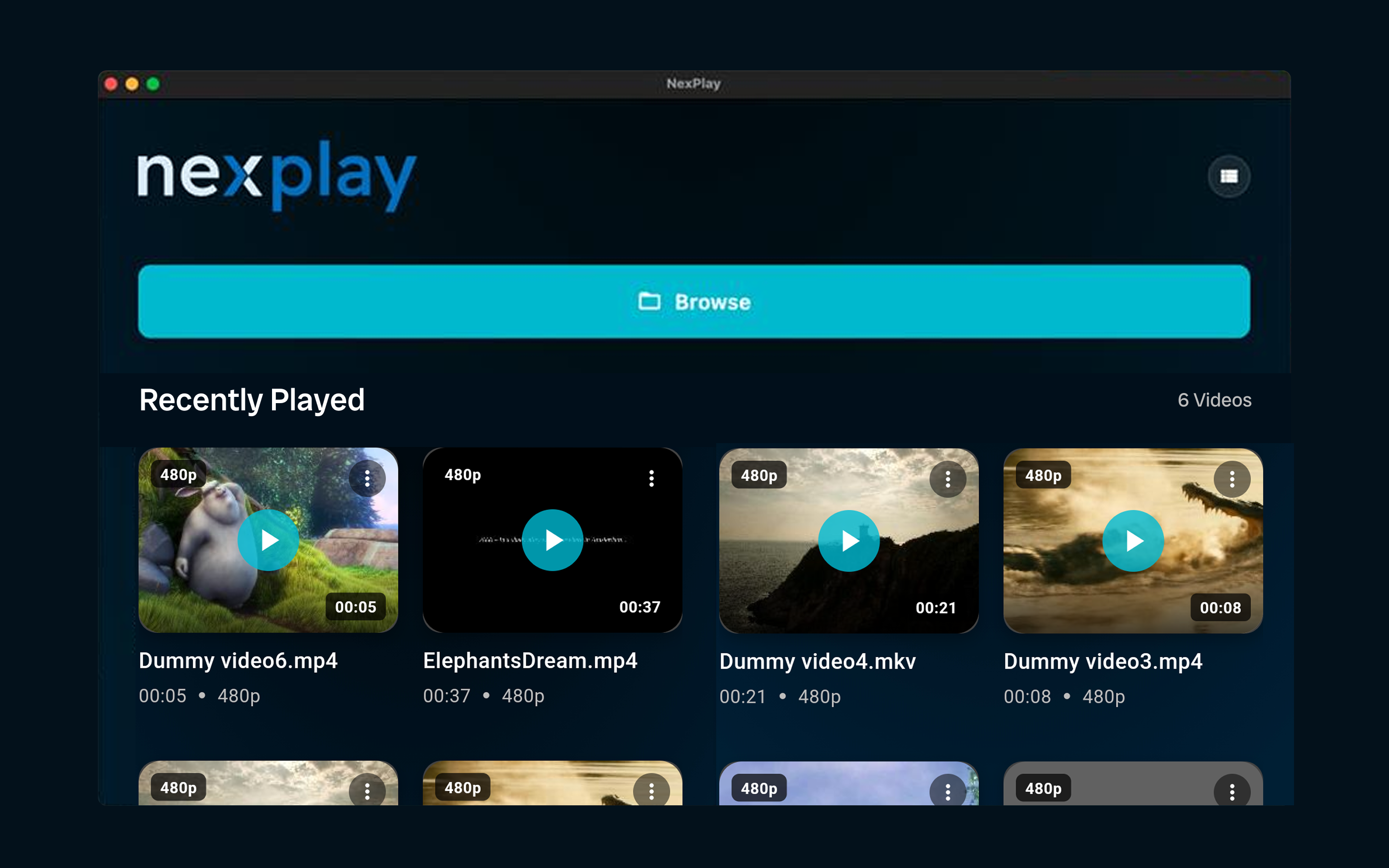Click 00:08 duration badge on thumbnail
Image resolution: width=1389 pixels, height=868 pixels.
tap(1220, 608)
